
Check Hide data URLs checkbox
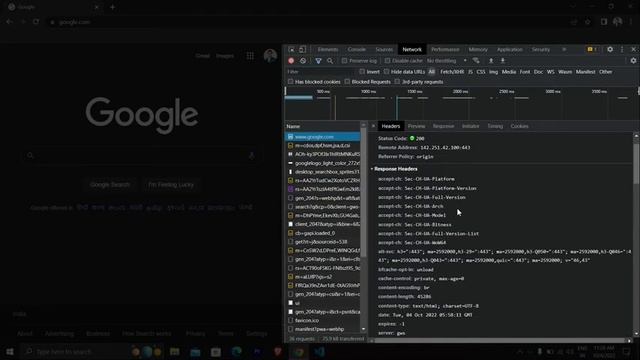click(x=386, y=72)
